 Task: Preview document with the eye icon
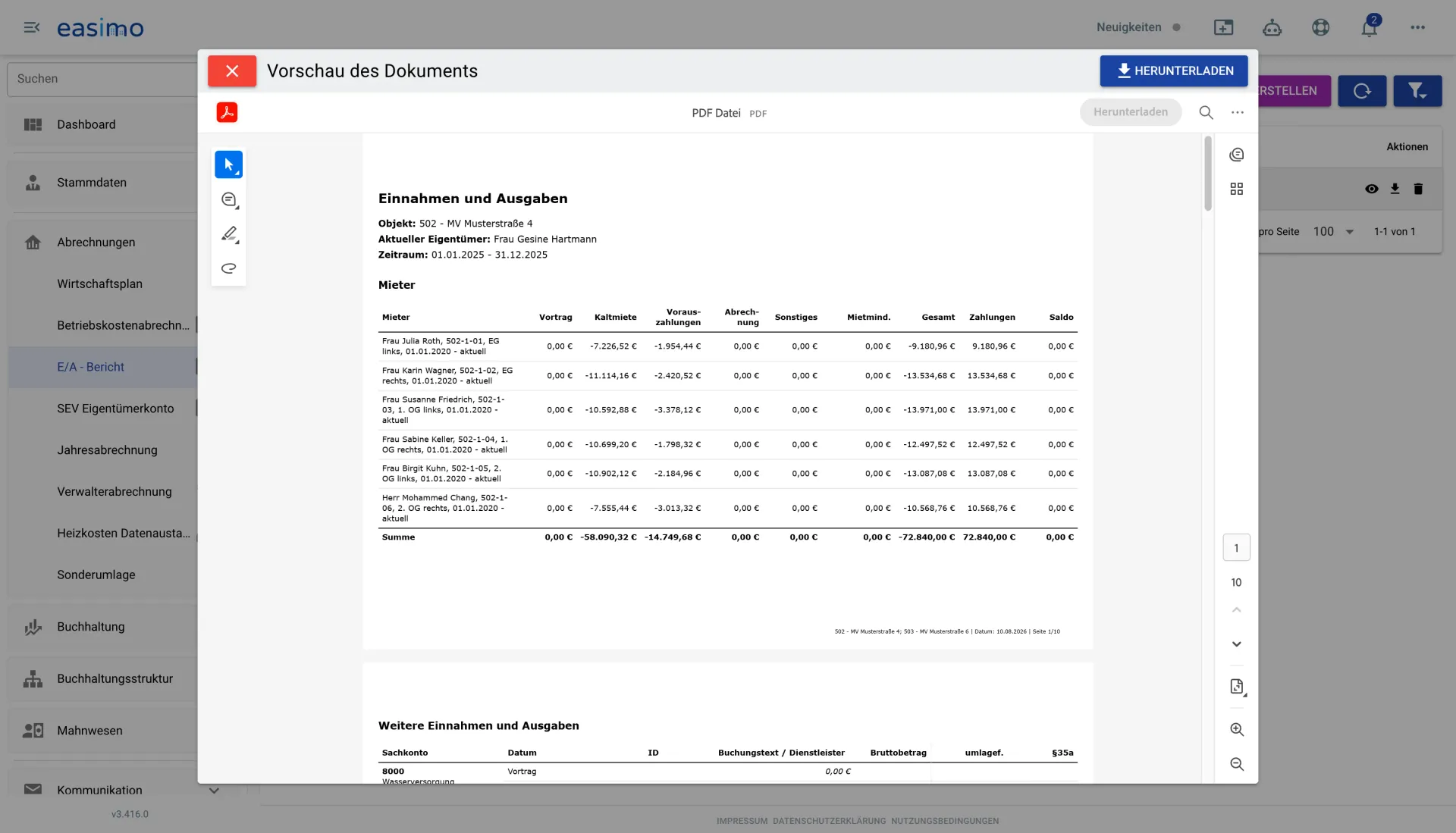coord(1371,189)
